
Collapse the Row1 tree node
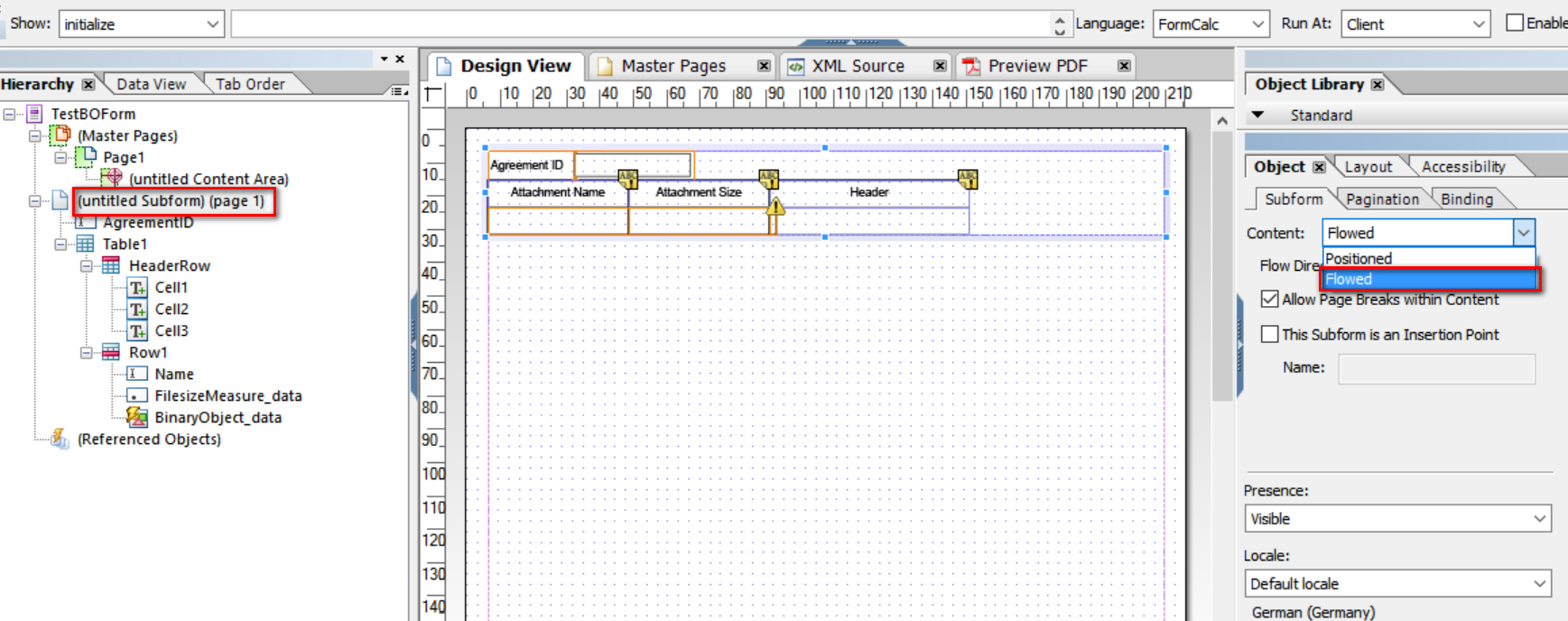87,352
